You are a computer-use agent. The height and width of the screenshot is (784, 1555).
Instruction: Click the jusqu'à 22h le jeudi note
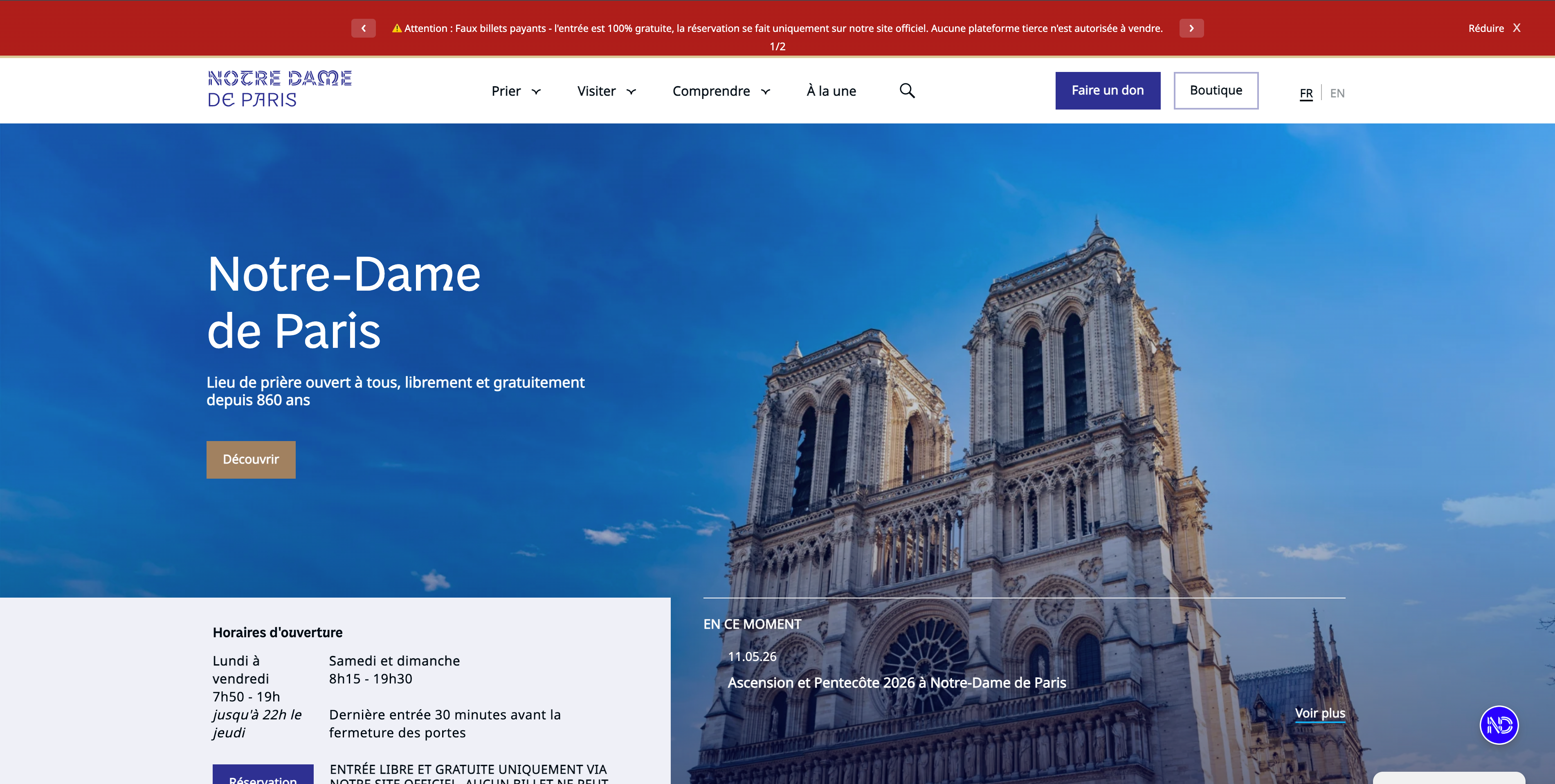pyautogui.click(x=257, y=724)
